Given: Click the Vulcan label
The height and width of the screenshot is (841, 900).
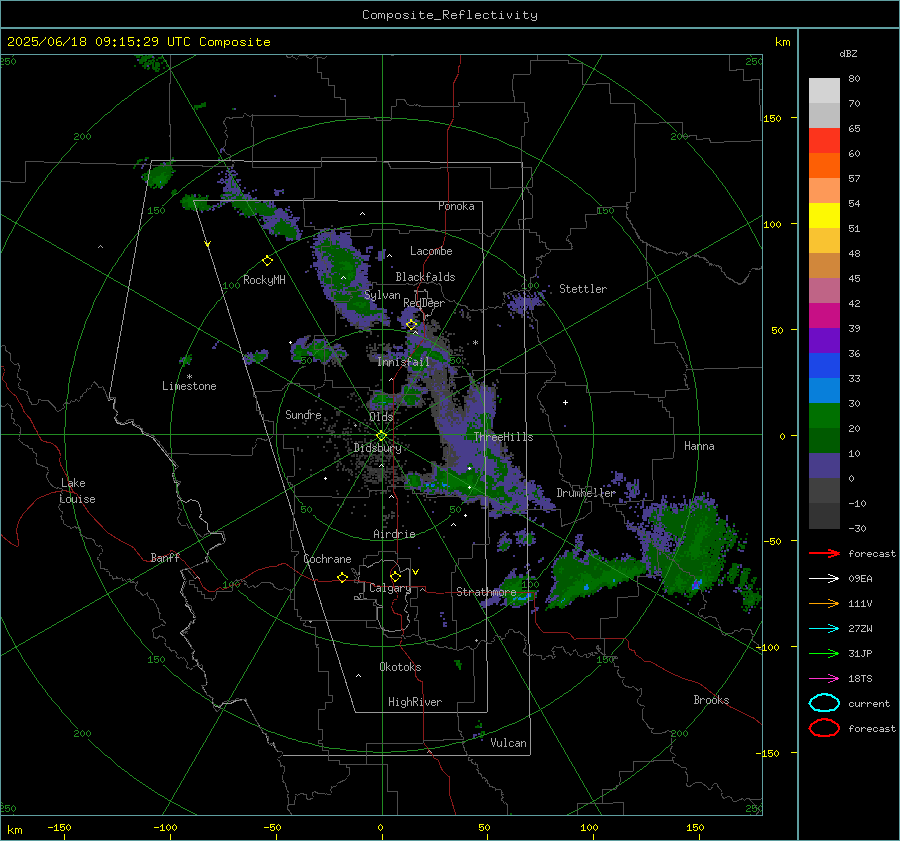Looking at the screenshot, I should click(509, 743).
